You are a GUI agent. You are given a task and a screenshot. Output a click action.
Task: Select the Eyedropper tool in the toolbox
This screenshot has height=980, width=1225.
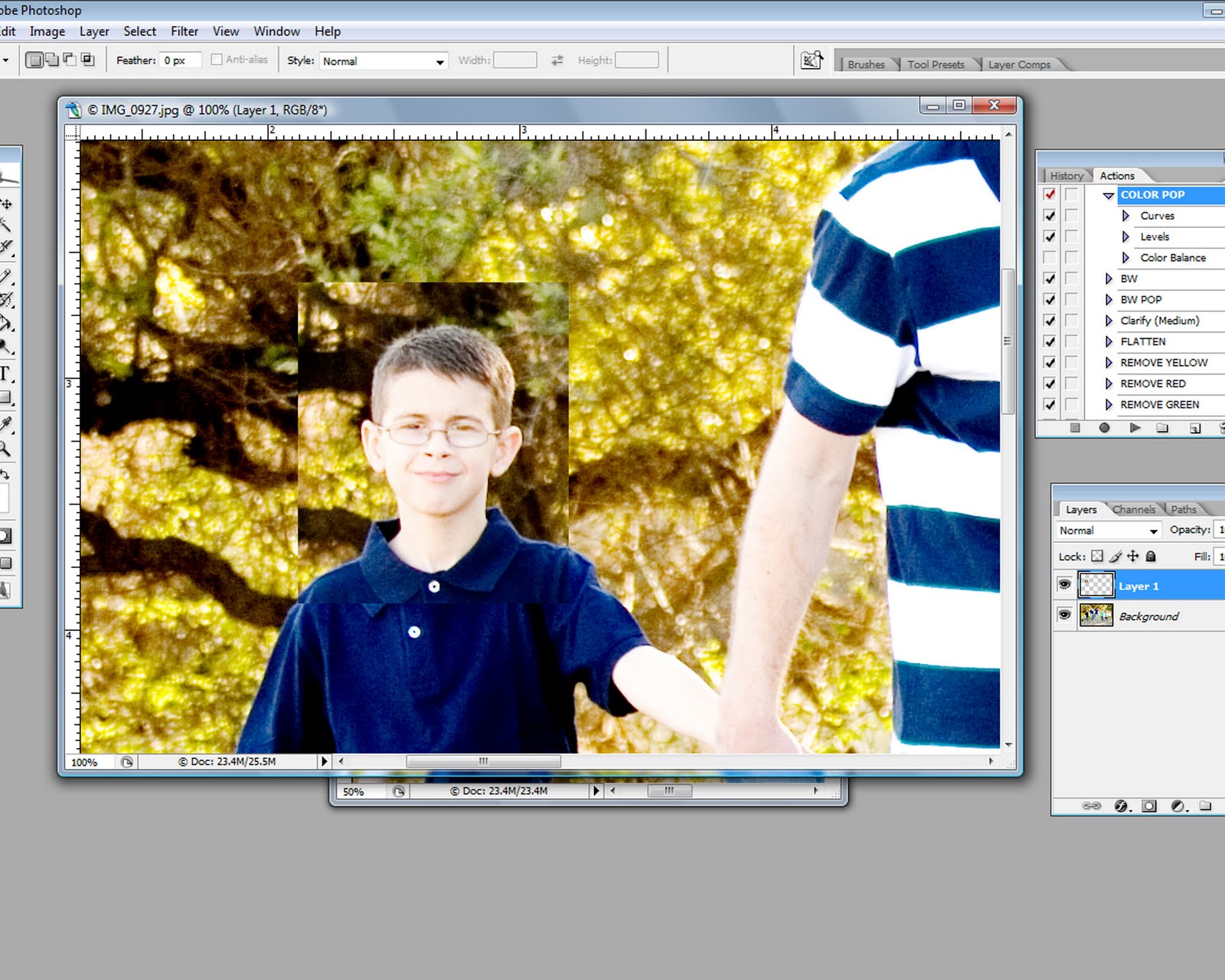point(6,423)
